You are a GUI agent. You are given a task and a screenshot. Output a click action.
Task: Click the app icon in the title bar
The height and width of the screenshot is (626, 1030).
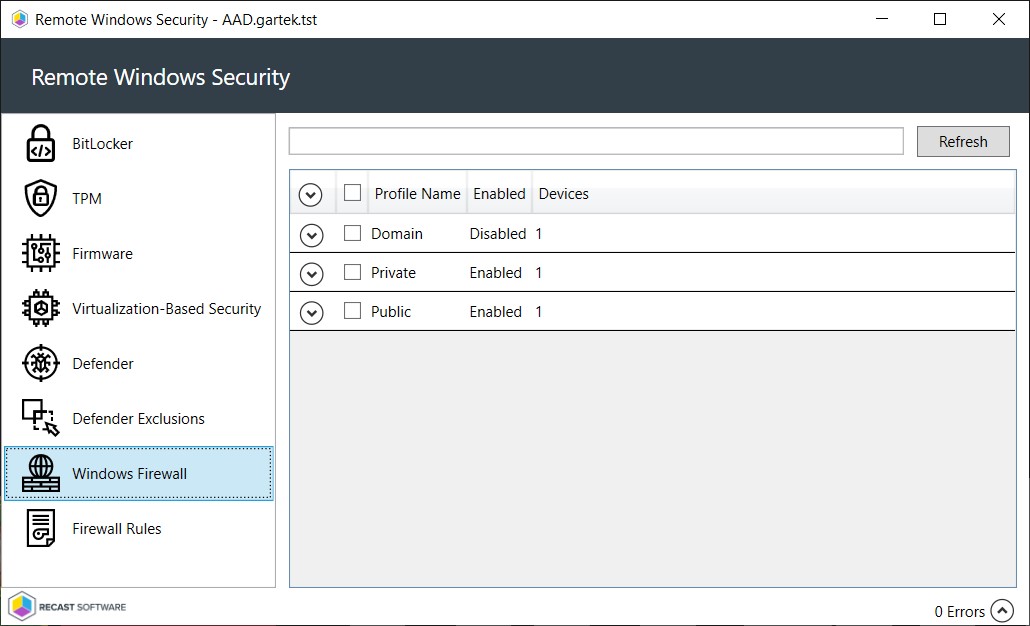click(20, 19)
